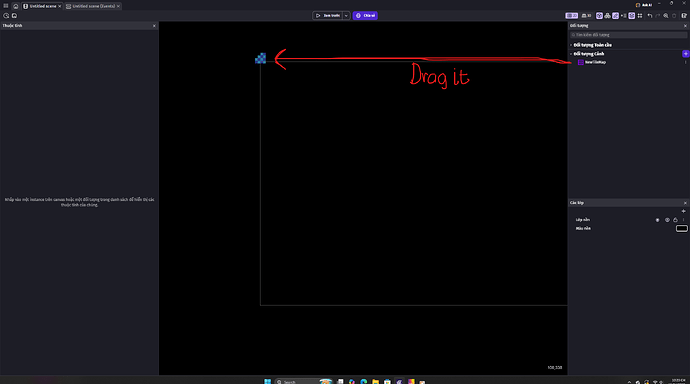
Task: Open the scene settings edit icon
Action: tap(684, 16)
